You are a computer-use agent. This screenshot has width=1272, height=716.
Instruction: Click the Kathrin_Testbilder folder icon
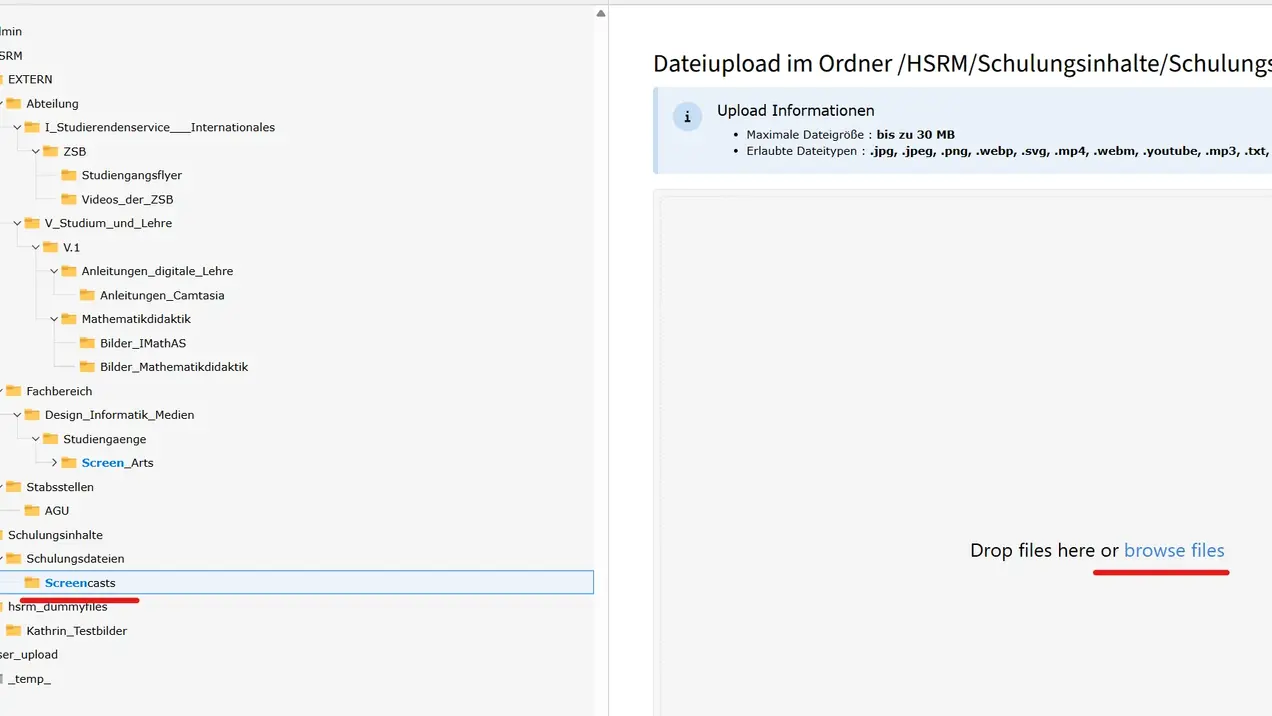14,631
